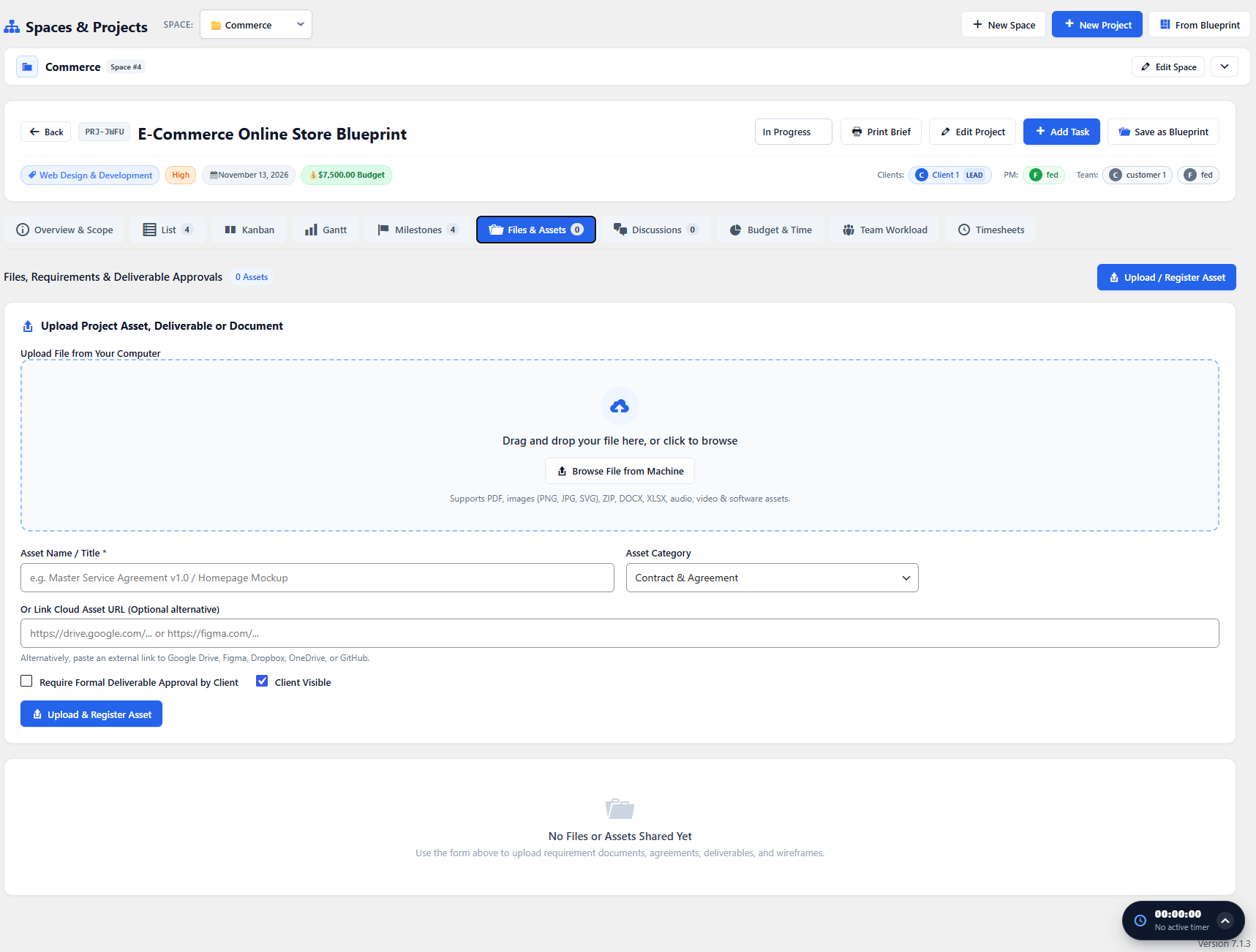Click the Print Brief button
Screen dimensions: 1256x952
click(881, 132)
